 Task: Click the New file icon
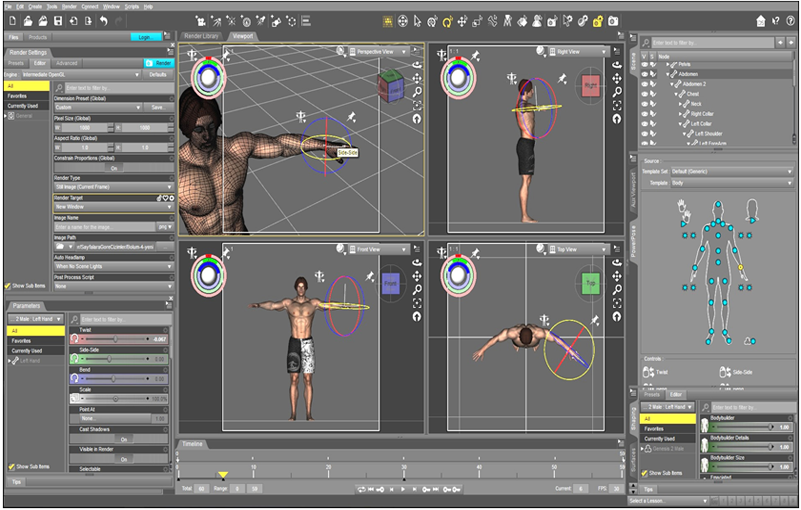click(10, 20)
